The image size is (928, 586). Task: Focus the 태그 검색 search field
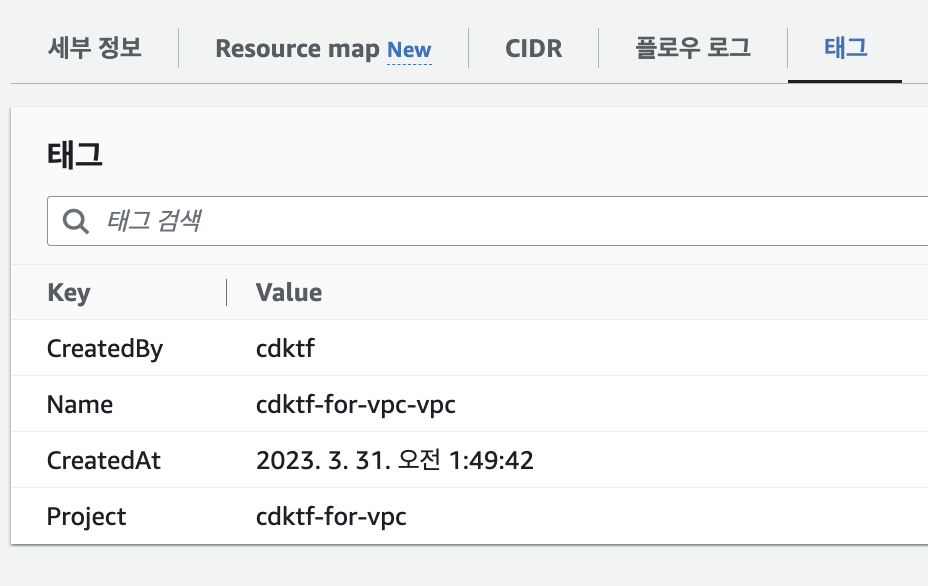coord(487,221)
